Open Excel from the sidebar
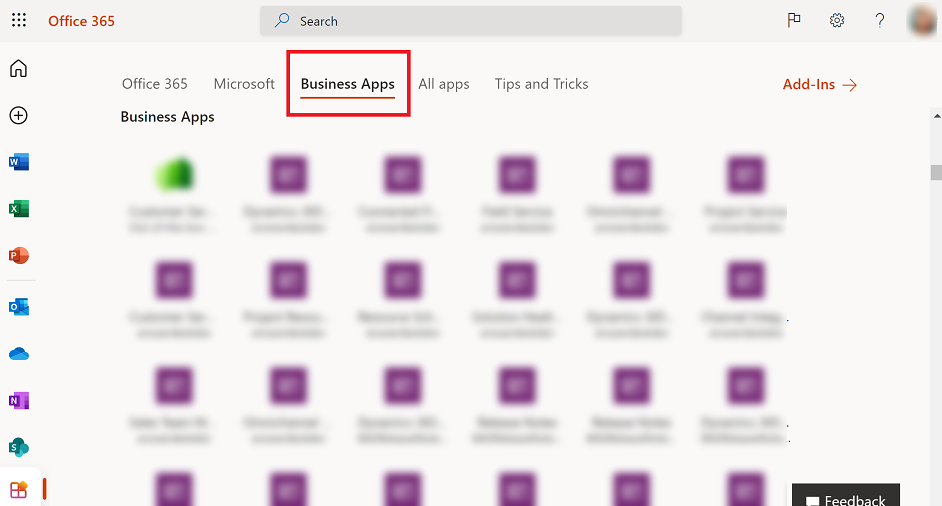The width and height of the screenshot is (942, 506). [x=19, y=209]
